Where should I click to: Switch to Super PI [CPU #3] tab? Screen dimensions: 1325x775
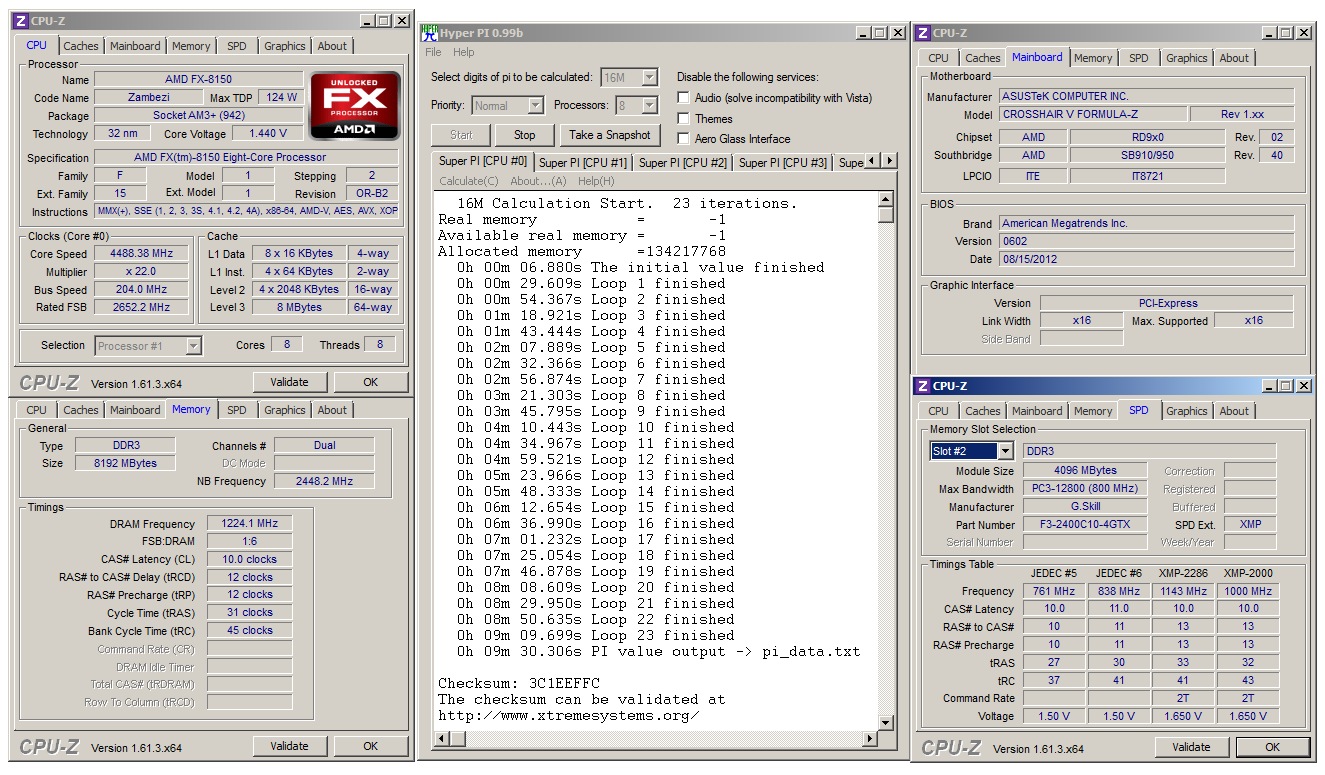coord(783,162)
